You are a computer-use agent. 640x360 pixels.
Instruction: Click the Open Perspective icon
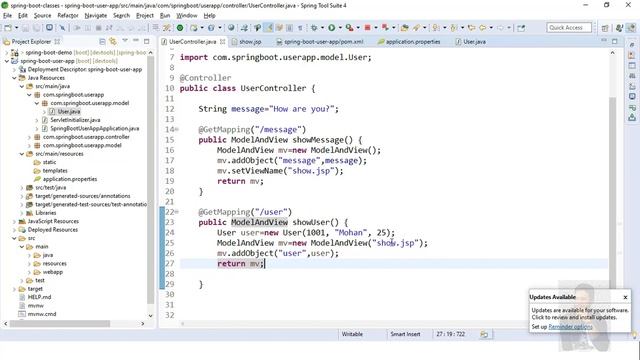tap(605, 28)
